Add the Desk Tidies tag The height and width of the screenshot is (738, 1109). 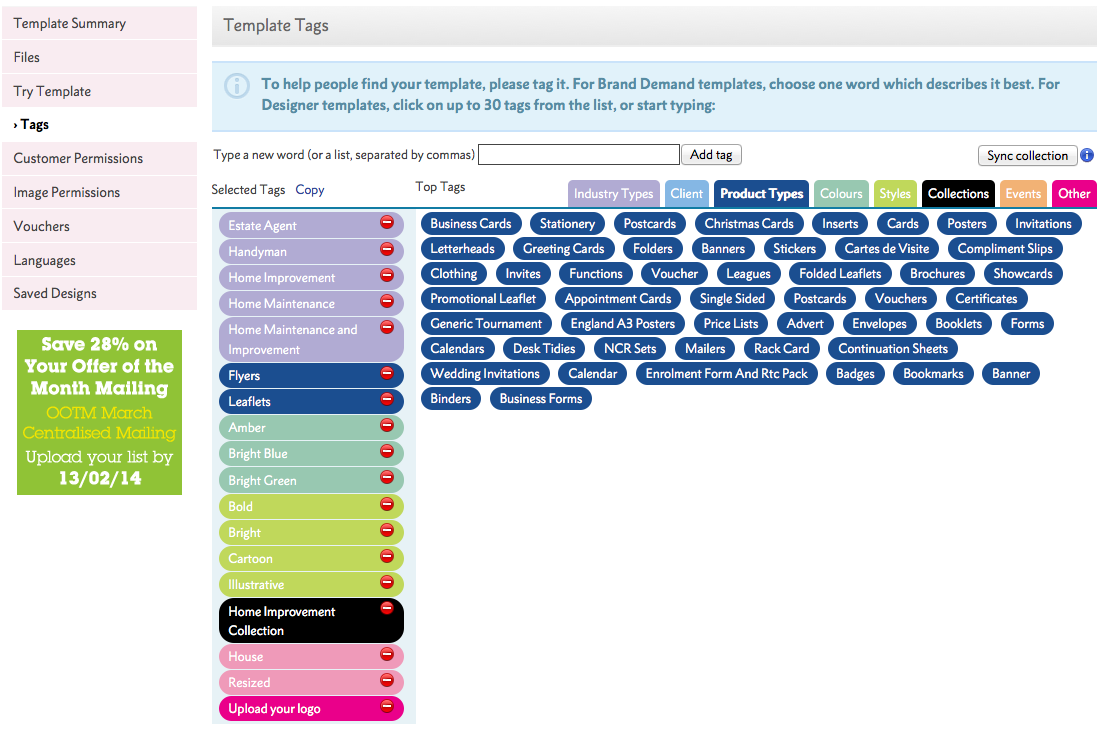pyautogui.click(x=544, y=349)
